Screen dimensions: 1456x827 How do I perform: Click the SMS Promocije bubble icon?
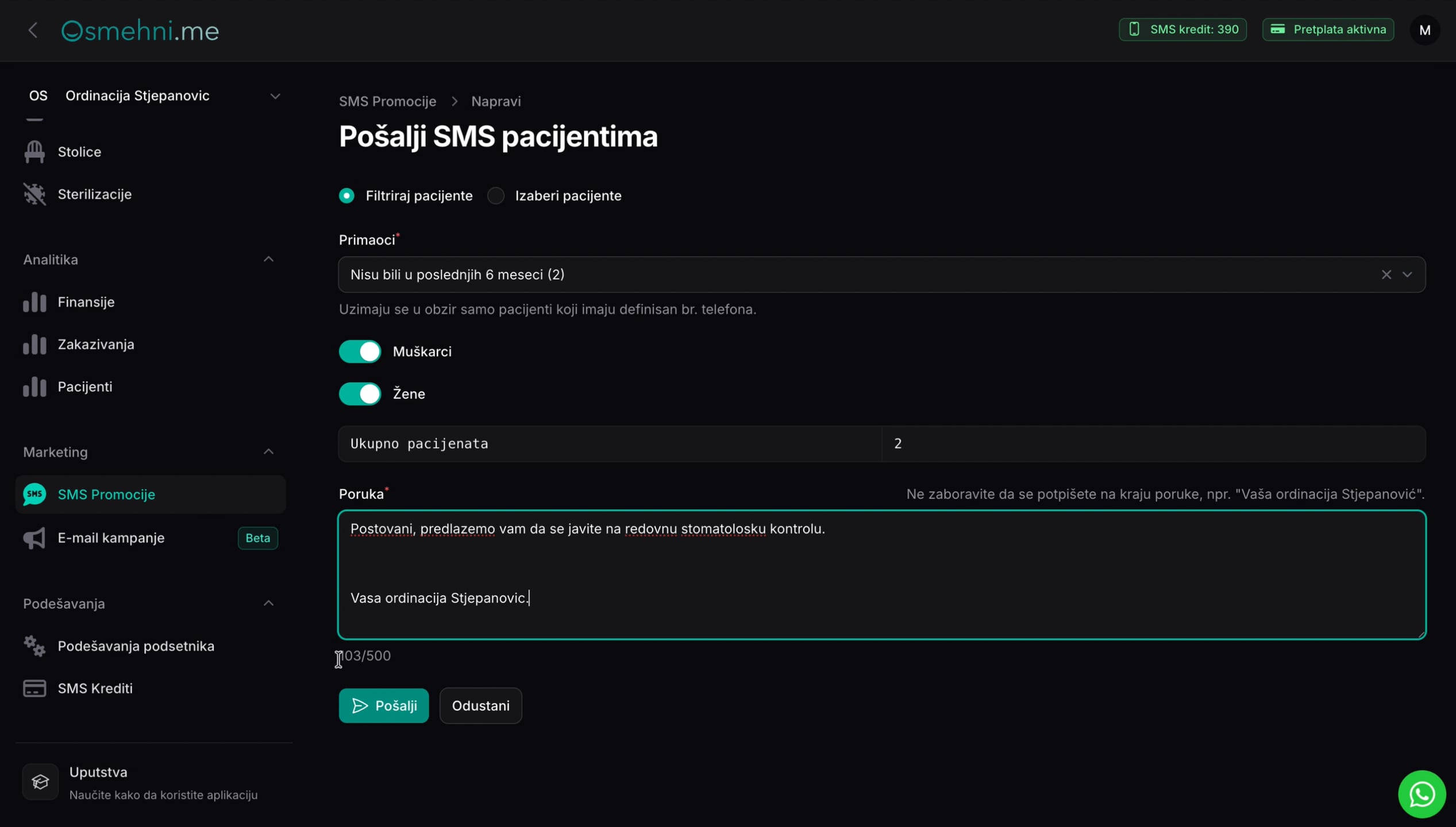34,494
